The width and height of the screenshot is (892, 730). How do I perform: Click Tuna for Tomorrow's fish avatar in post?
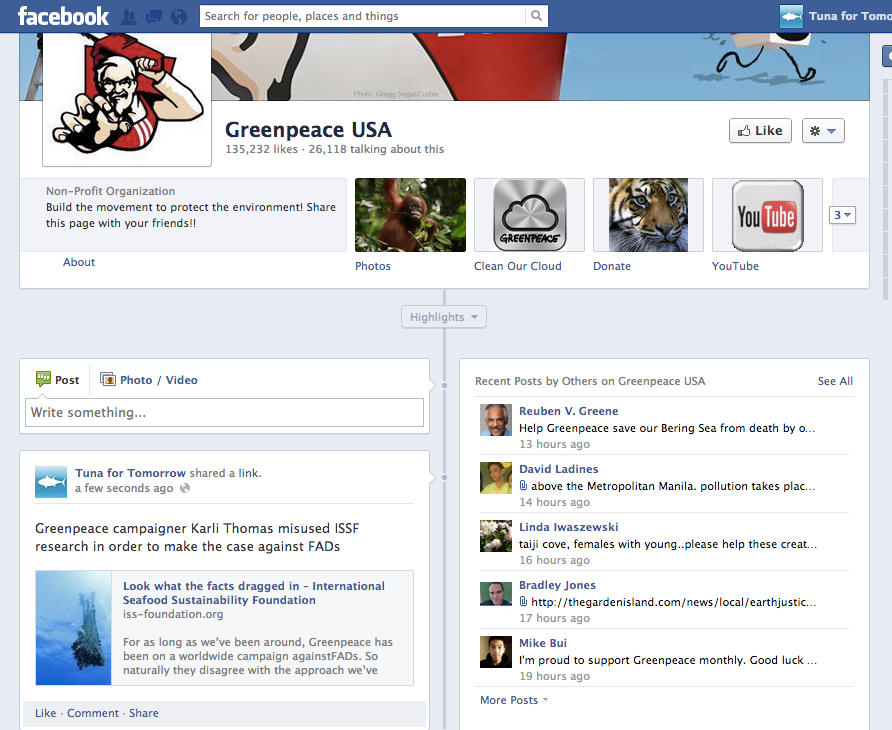tap(51, 482)
